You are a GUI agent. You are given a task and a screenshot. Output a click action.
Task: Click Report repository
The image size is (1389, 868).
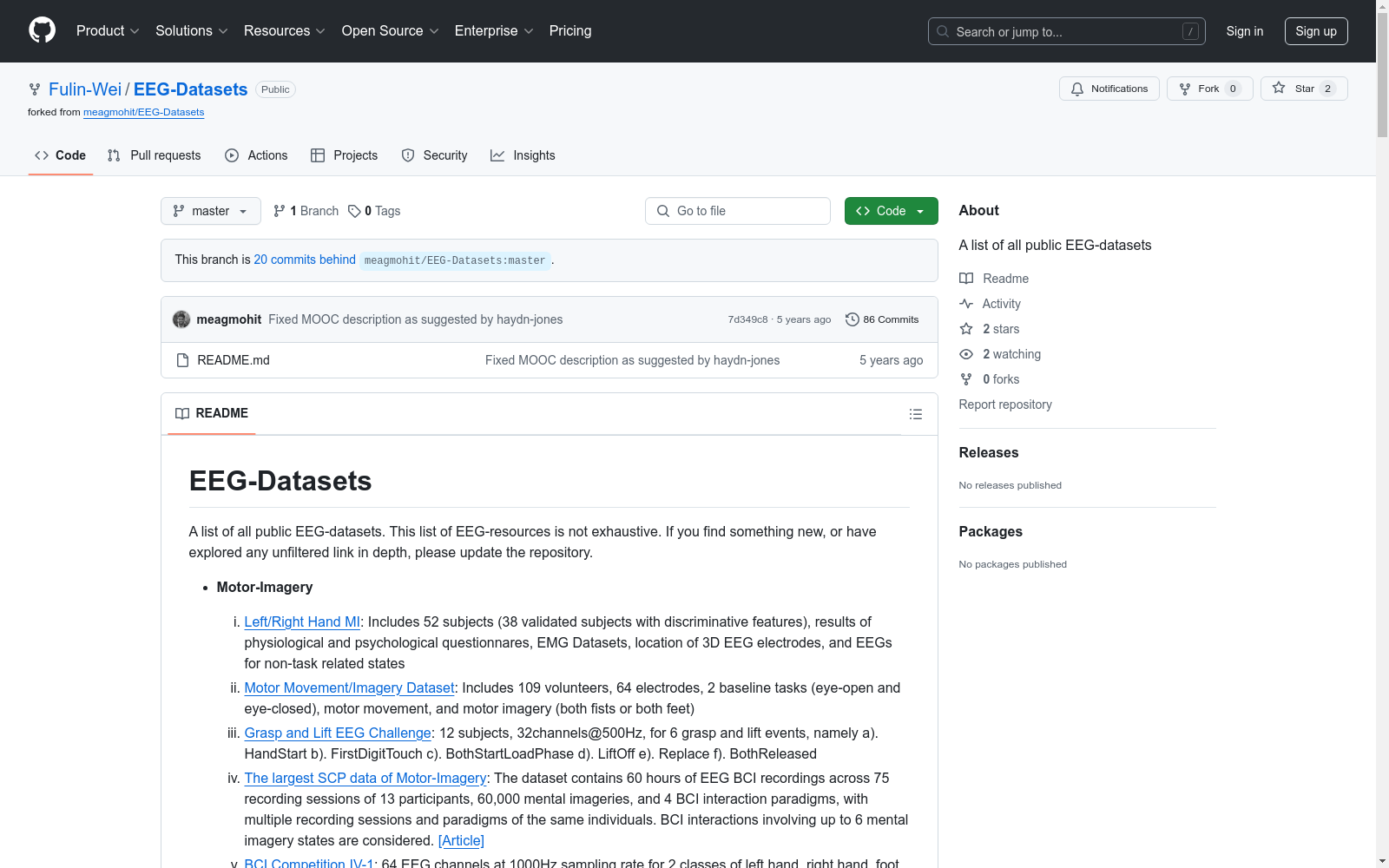[1005, 404]
